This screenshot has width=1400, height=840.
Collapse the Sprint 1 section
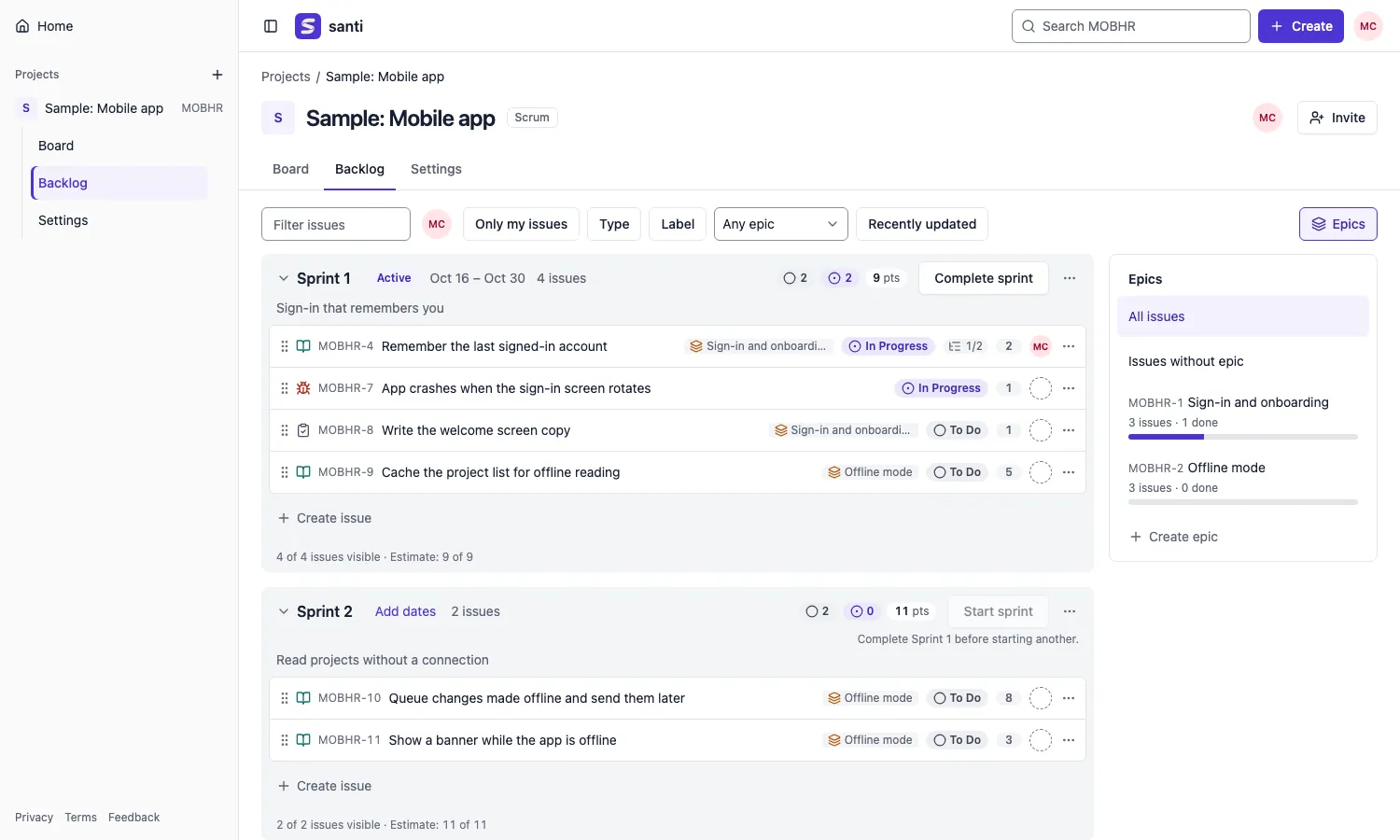tap(284, 278)
